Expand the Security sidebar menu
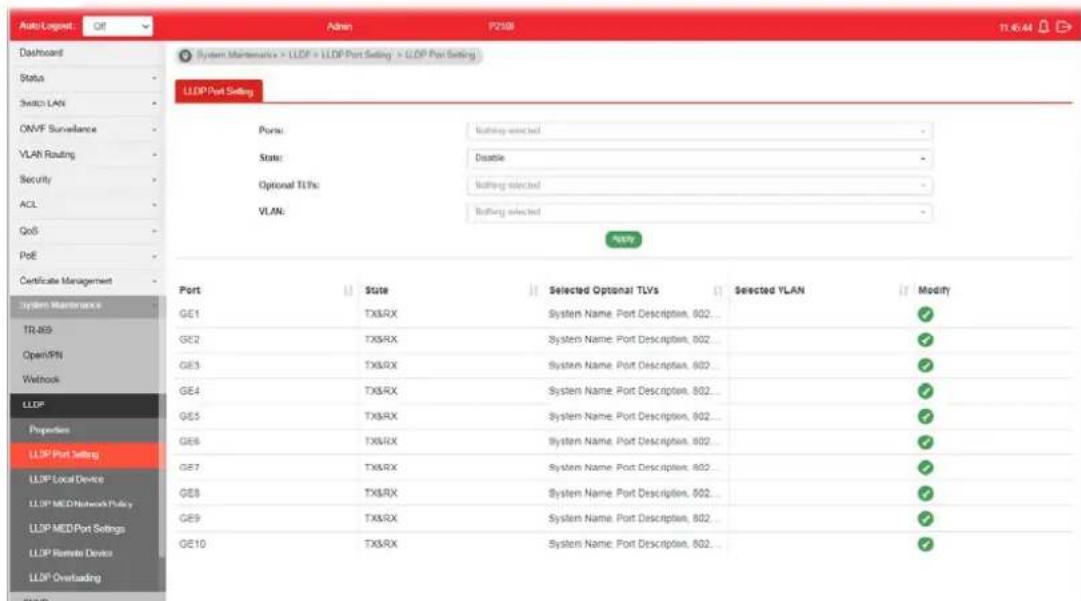The height and width of the screenshot is (601, 1081). click(x=87, y=179)
